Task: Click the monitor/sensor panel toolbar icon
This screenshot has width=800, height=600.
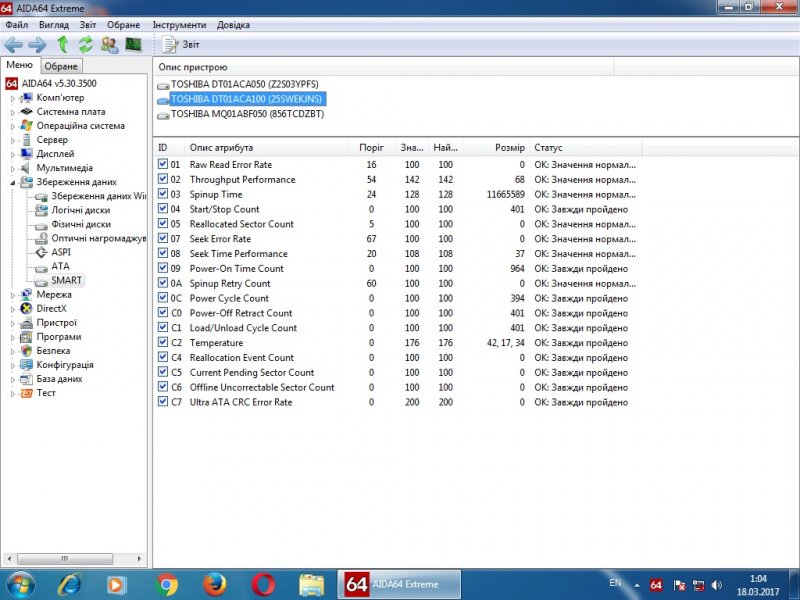Action: [133, 44]
